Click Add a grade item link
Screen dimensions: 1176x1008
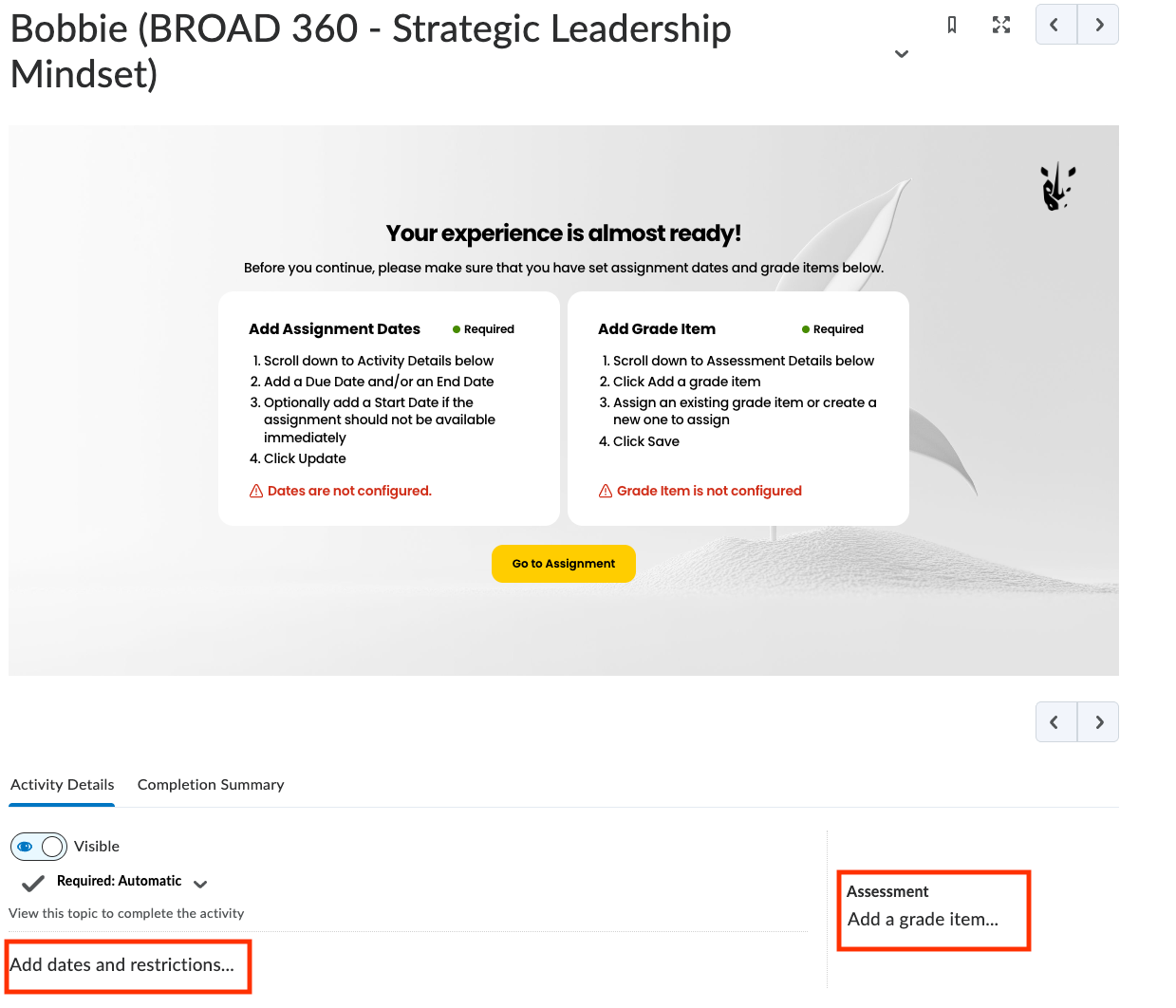tap(923, 920)
